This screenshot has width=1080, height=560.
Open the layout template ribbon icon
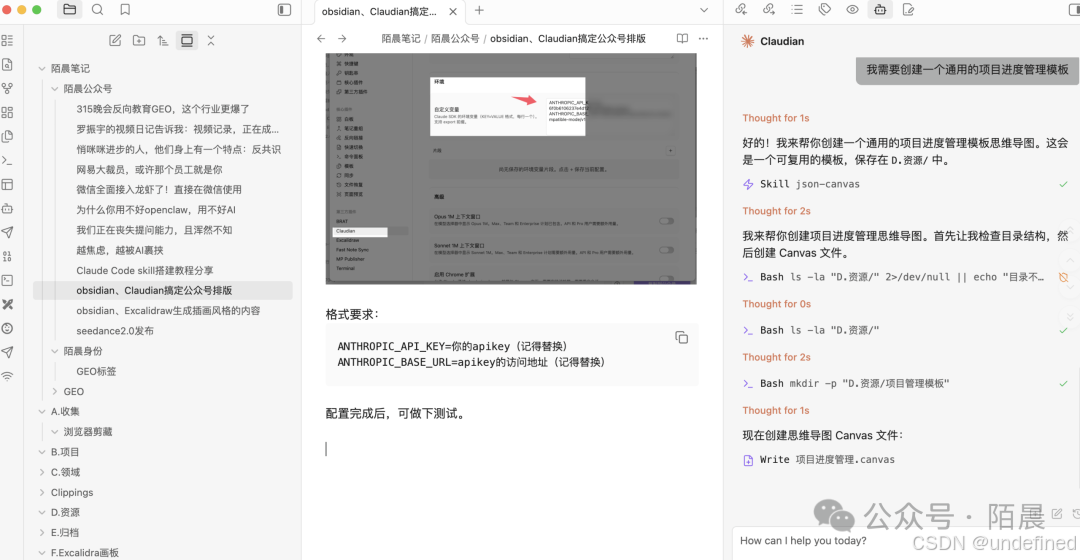[8, 185]
